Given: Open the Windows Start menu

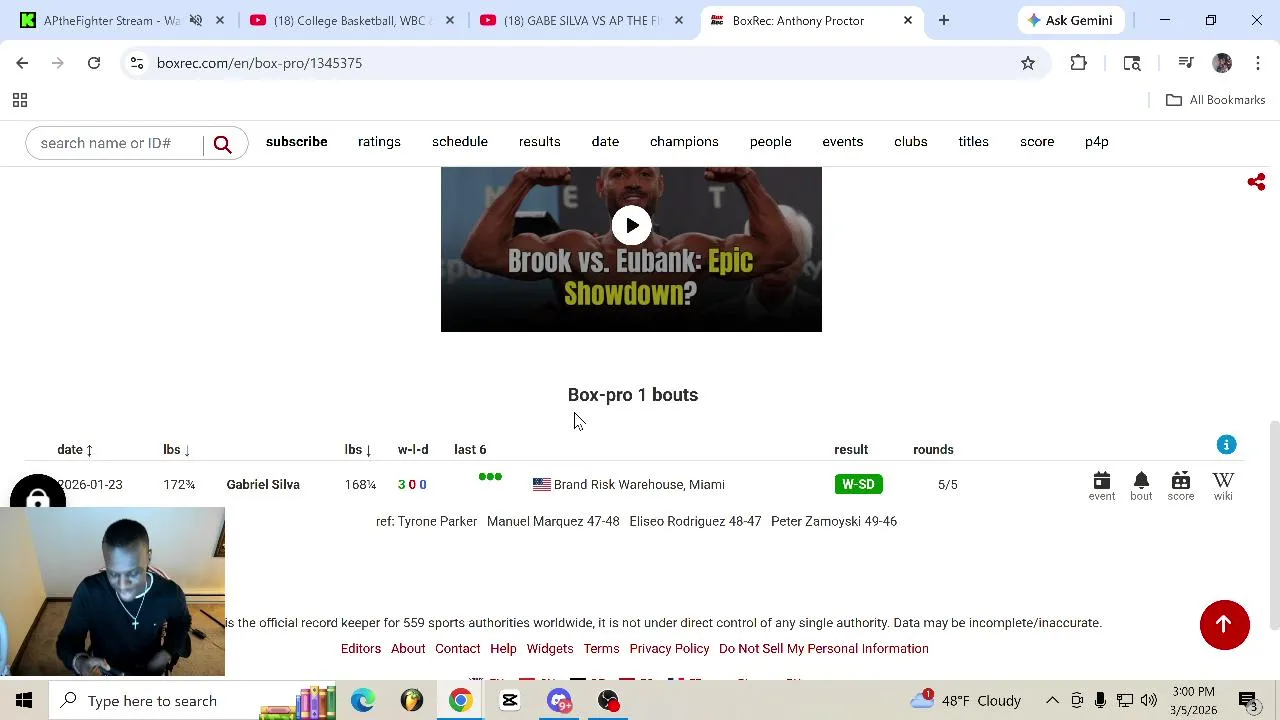Looking at the screenshot, I should point(24,700).
